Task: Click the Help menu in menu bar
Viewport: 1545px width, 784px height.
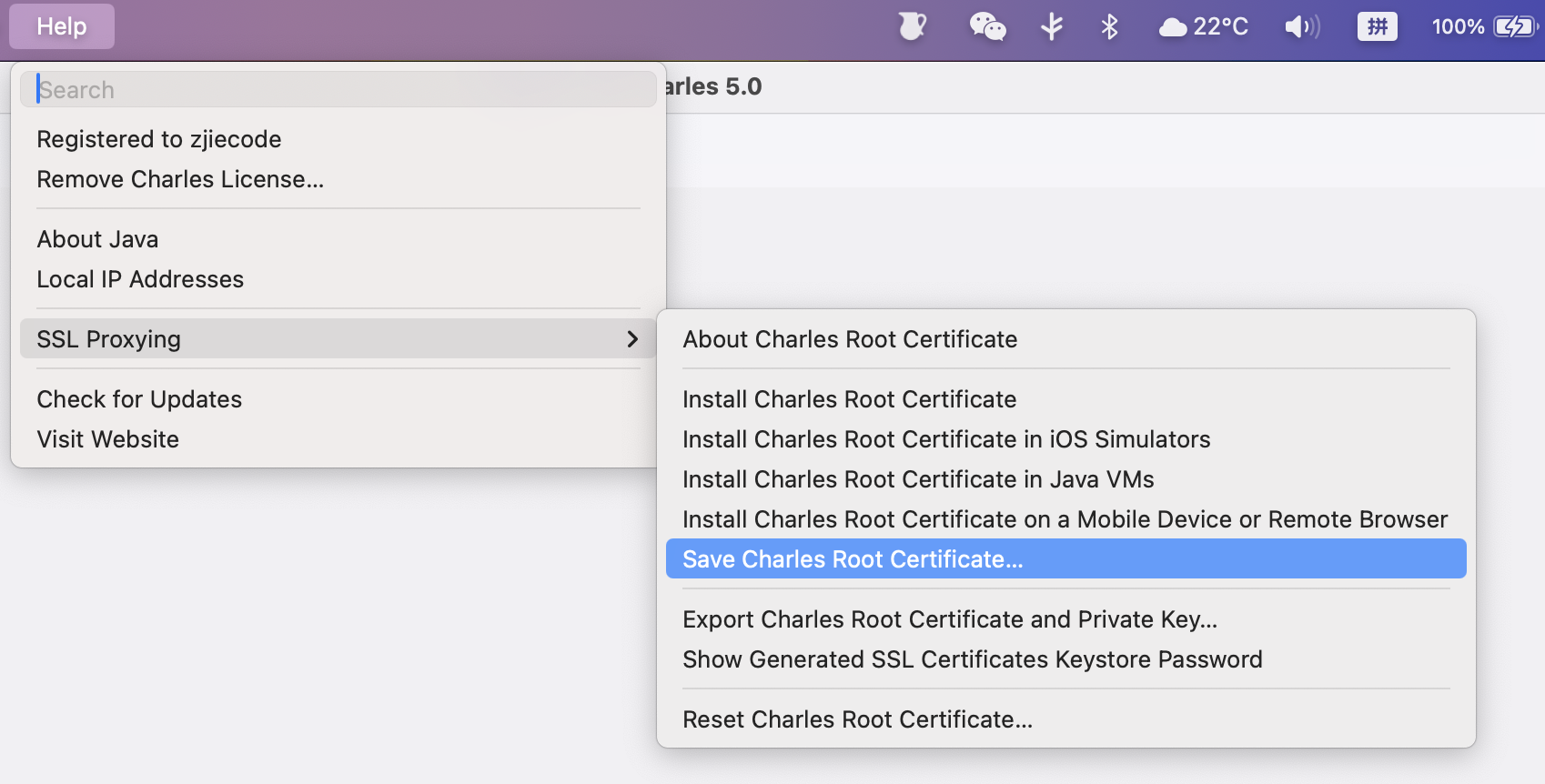Action: (x=62, y=26)
